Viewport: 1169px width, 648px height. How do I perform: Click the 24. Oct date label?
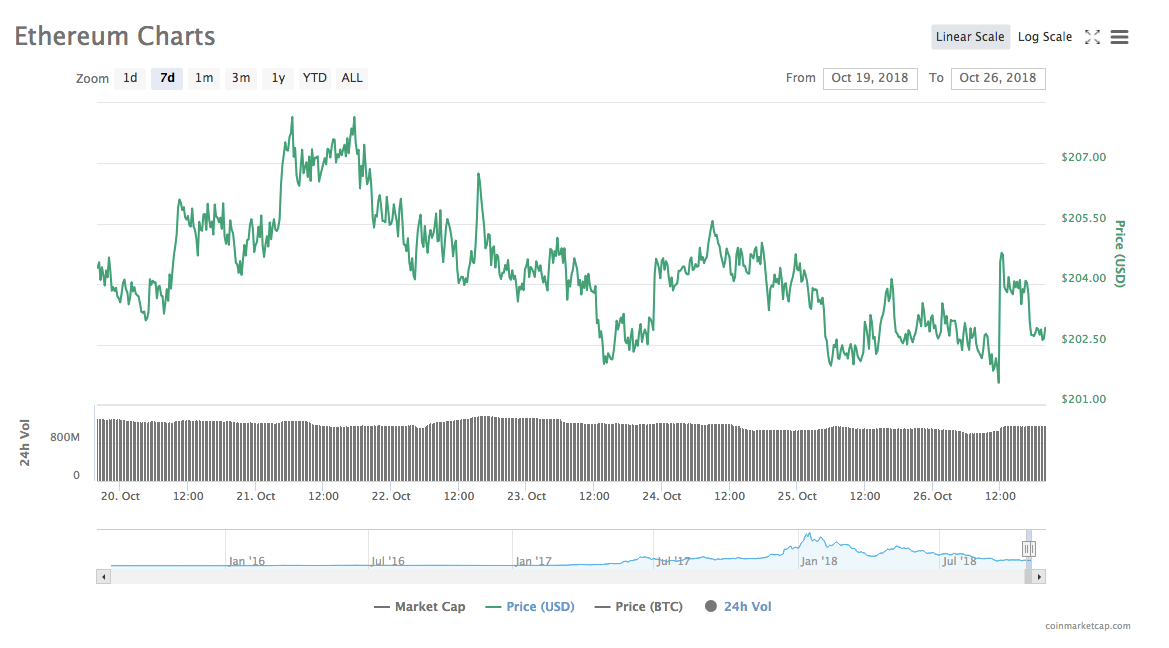click(661, 497)
